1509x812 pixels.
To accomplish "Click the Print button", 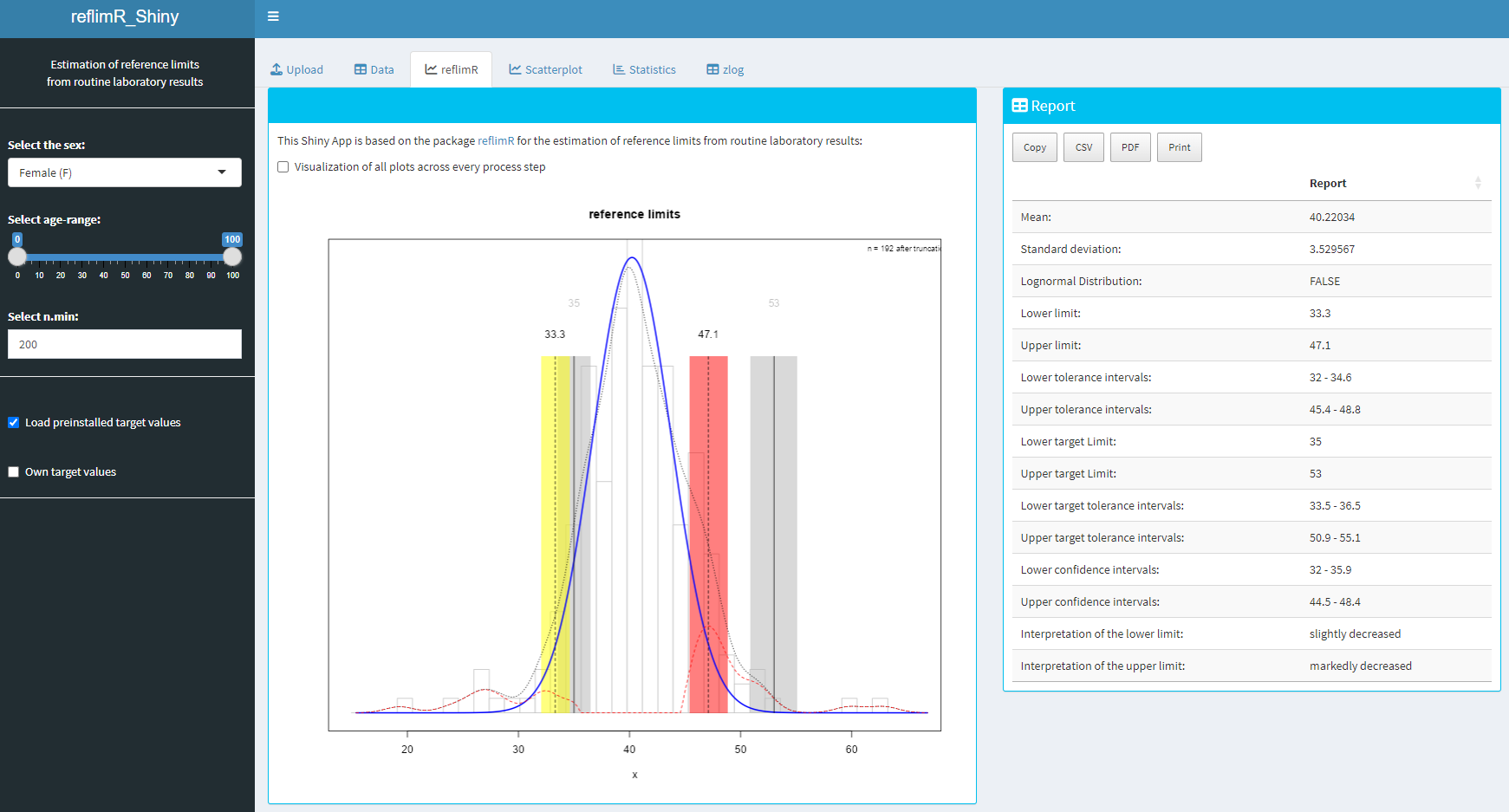I will 1180,147.
